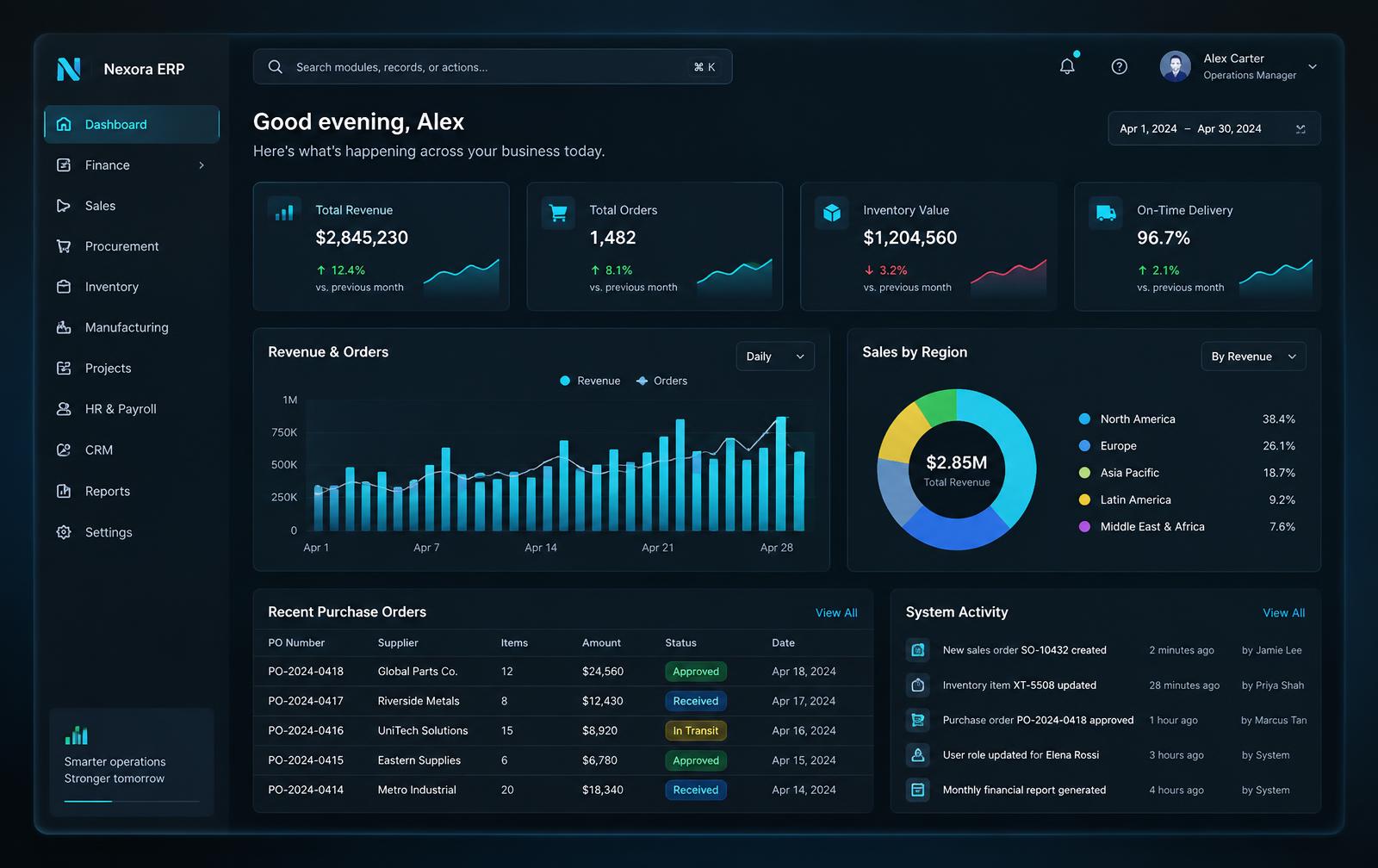
Task: View All recent purchase orders
Action: tap(836, 613)
